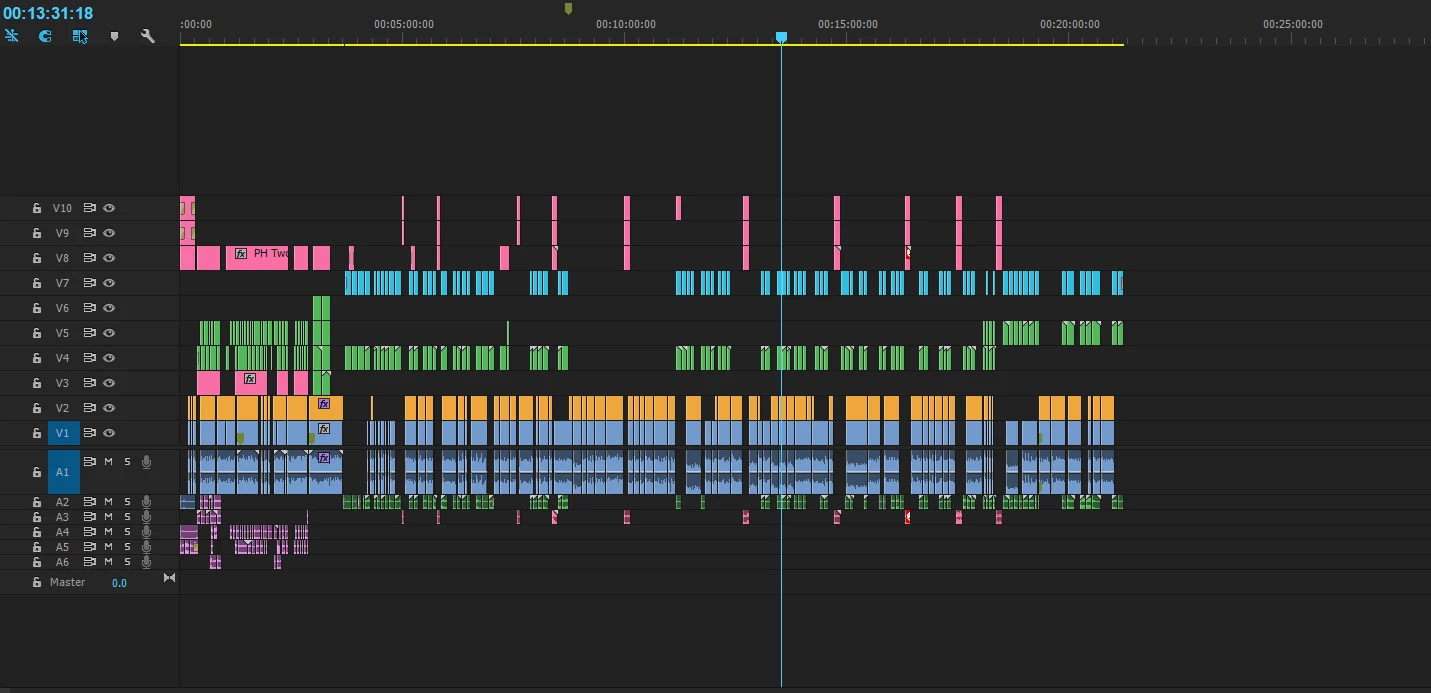Toggle Snap magnet icon in timeline
Image resolution: width=1431 pixels, height=693 pixels.
45,36
